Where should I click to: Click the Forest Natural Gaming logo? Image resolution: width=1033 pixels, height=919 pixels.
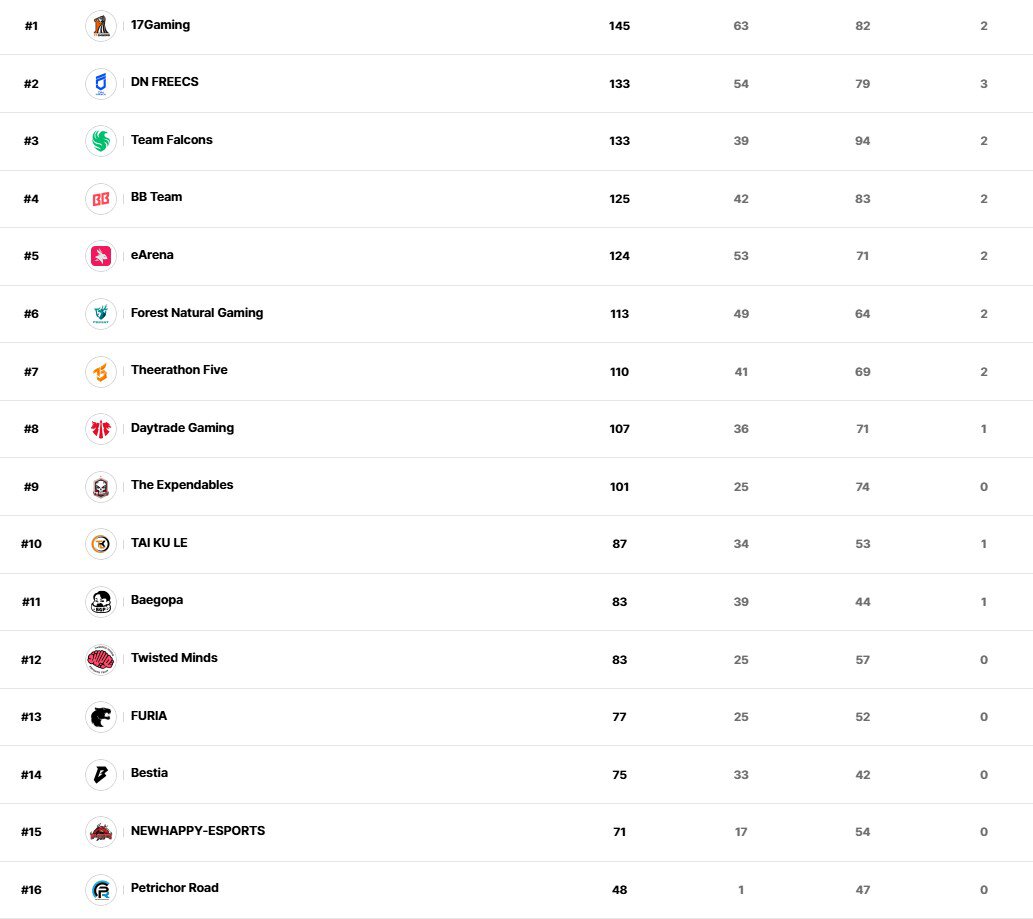coord(101,314)
